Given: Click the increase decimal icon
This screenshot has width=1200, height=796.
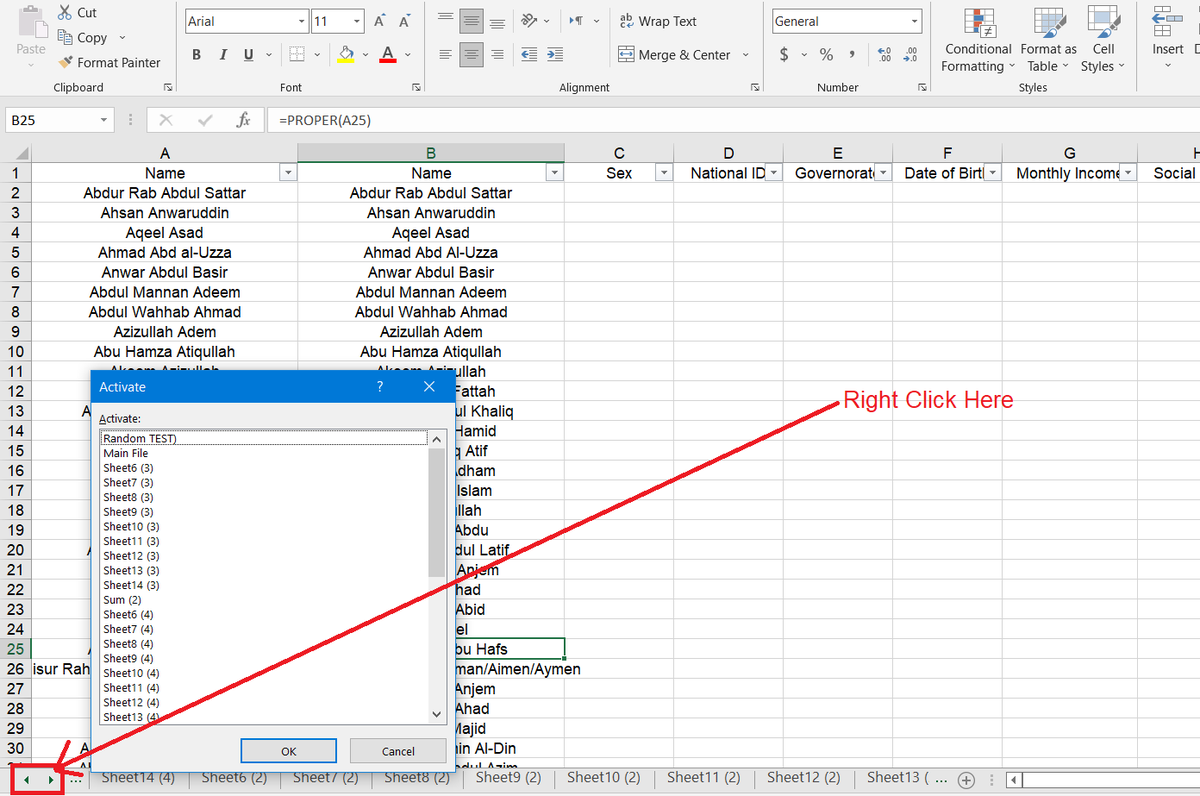Looking at the screenshot, I should [x=884, y=55].
